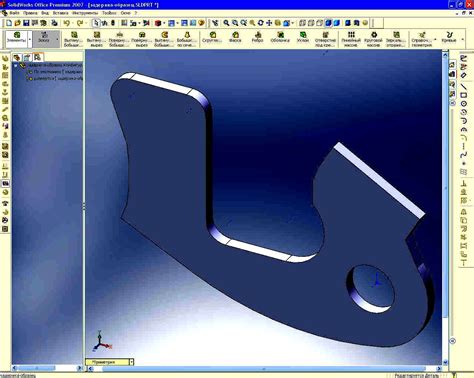Viewport: 474px width, 378px height.
Task: Click the Pan view cross-arrows icon
Action: pyautogui.click(x=269, y=23)
